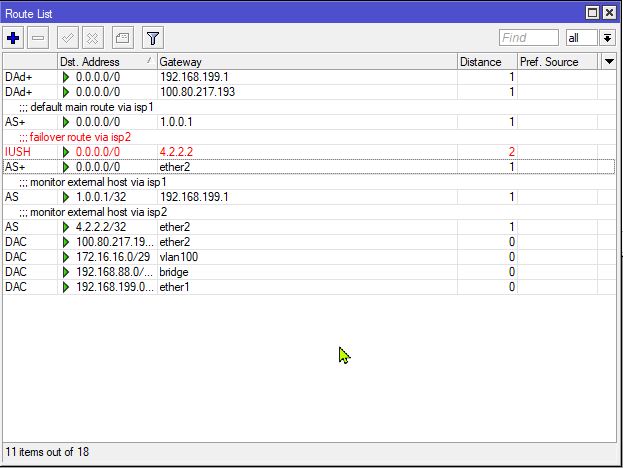Screen dimensions: 623x468
Task: Sort by Distance column header
Action: [x=487, y=62]
